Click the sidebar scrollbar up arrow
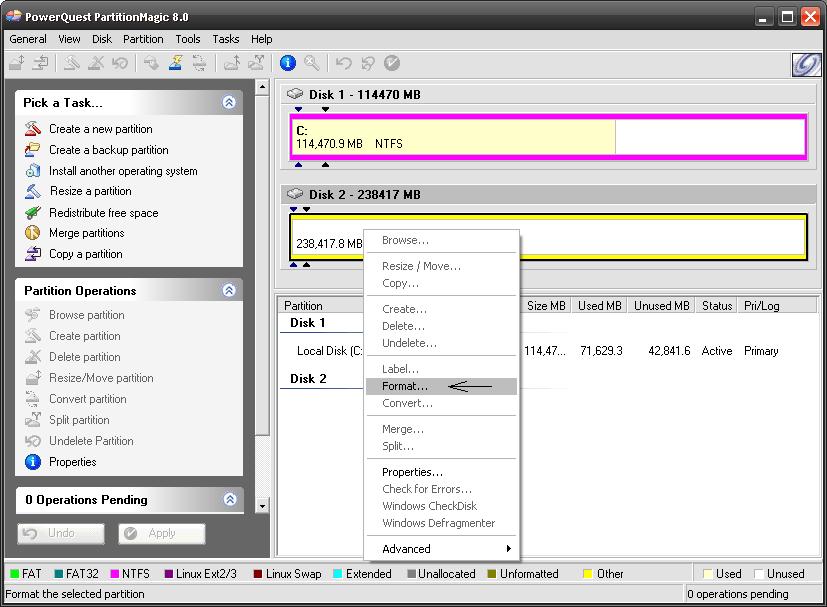The width and height of the screenshot is (827, 607). pyautogui.click(x=262, y=87)
